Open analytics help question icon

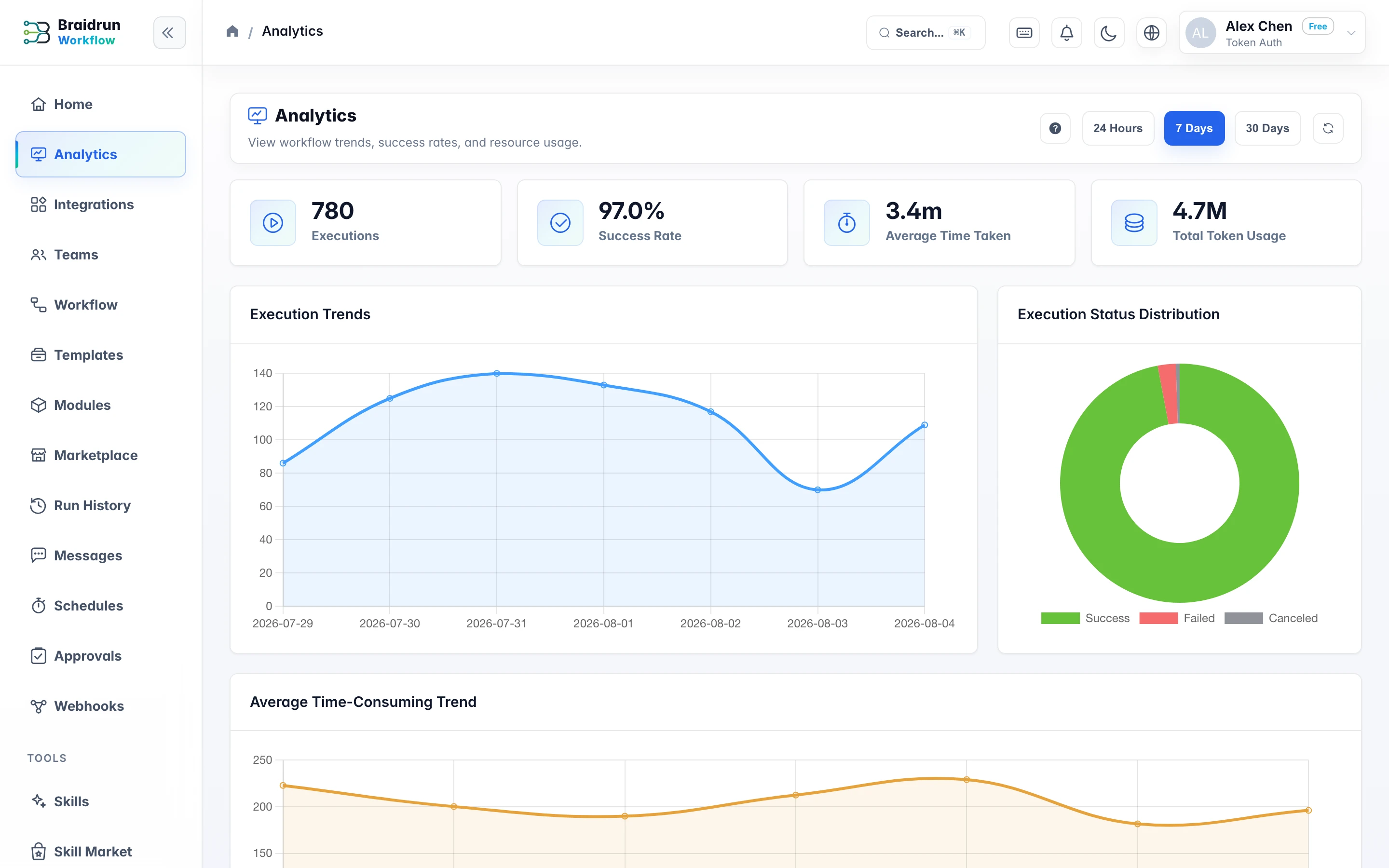pyautogui.click(x=1055, y=128)
